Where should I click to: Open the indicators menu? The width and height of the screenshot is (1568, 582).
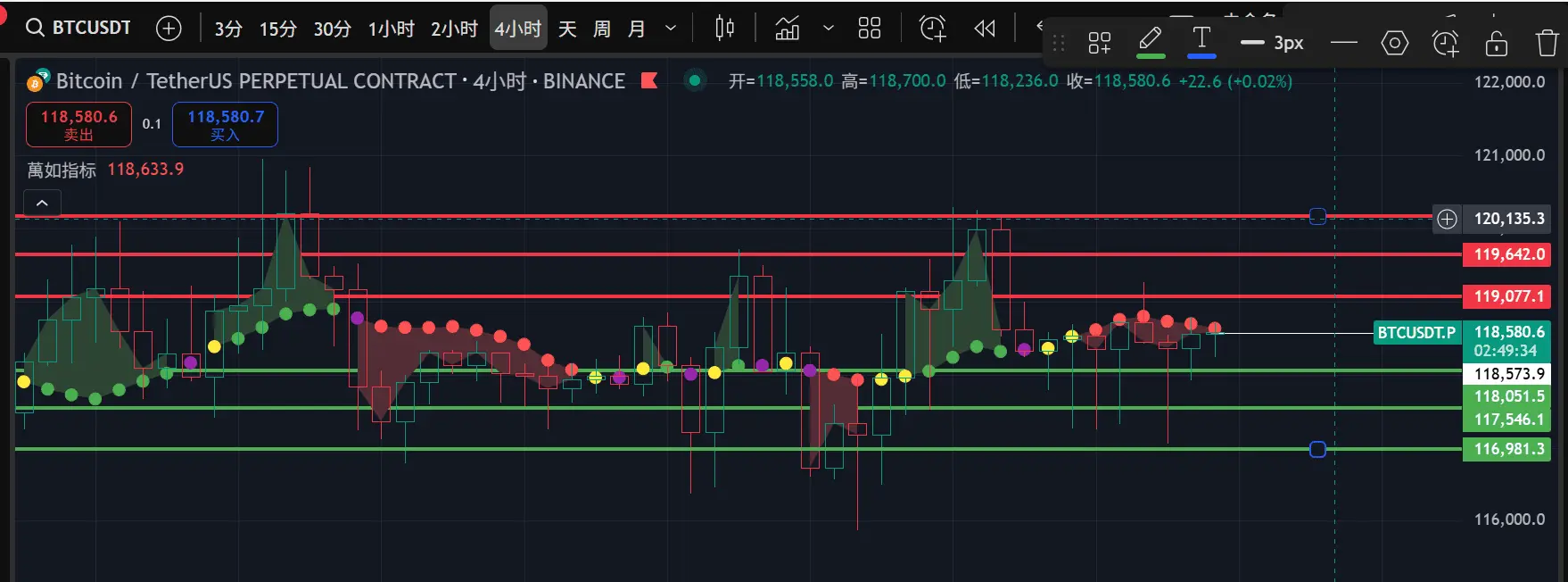point(788,29)
